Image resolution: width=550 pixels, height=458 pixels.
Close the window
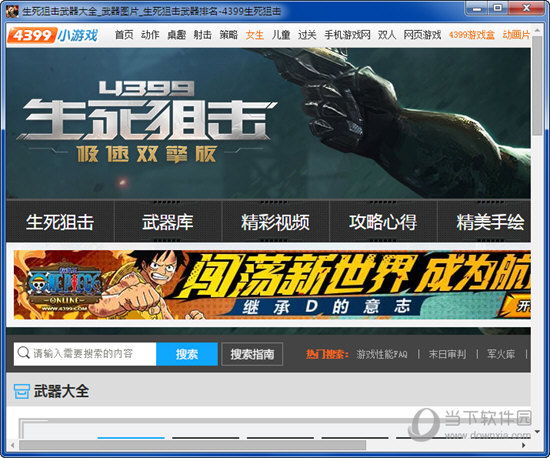click(526, 8)
